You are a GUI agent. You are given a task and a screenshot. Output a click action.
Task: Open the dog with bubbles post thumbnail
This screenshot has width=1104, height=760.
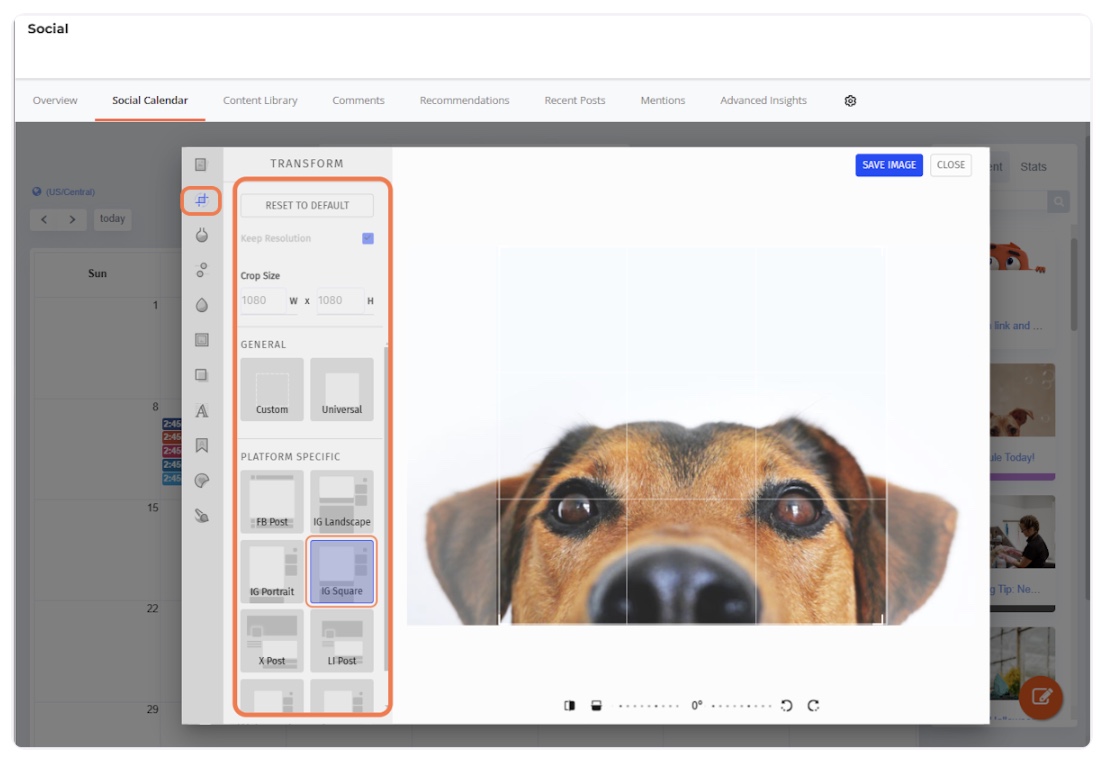click(1022, 401)
